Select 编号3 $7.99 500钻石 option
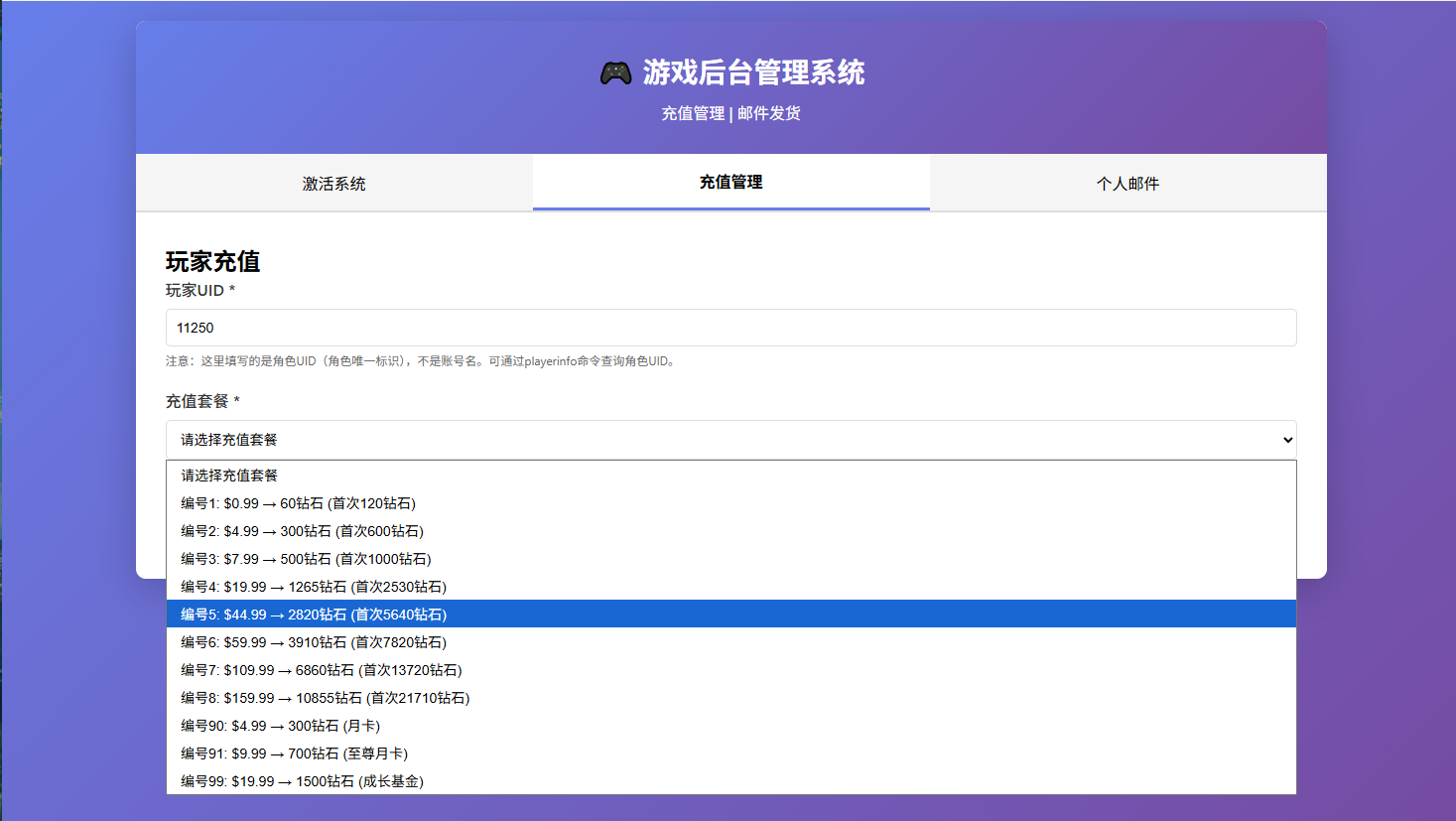This screenshot has width=1456, height=821. 306,559
